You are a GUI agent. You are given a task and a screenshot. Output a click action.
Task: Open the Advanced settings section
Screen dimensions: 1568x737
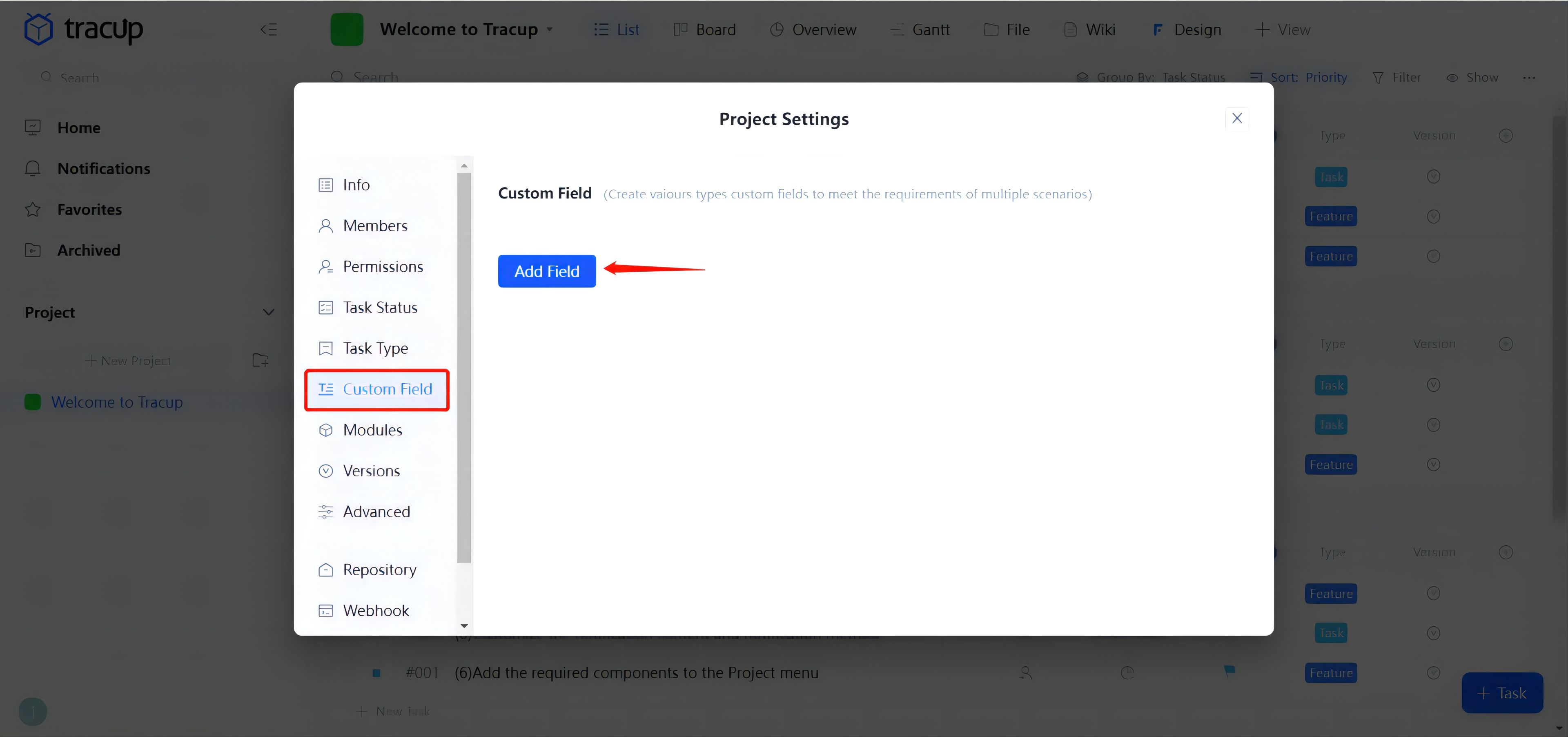coord(376,511)
